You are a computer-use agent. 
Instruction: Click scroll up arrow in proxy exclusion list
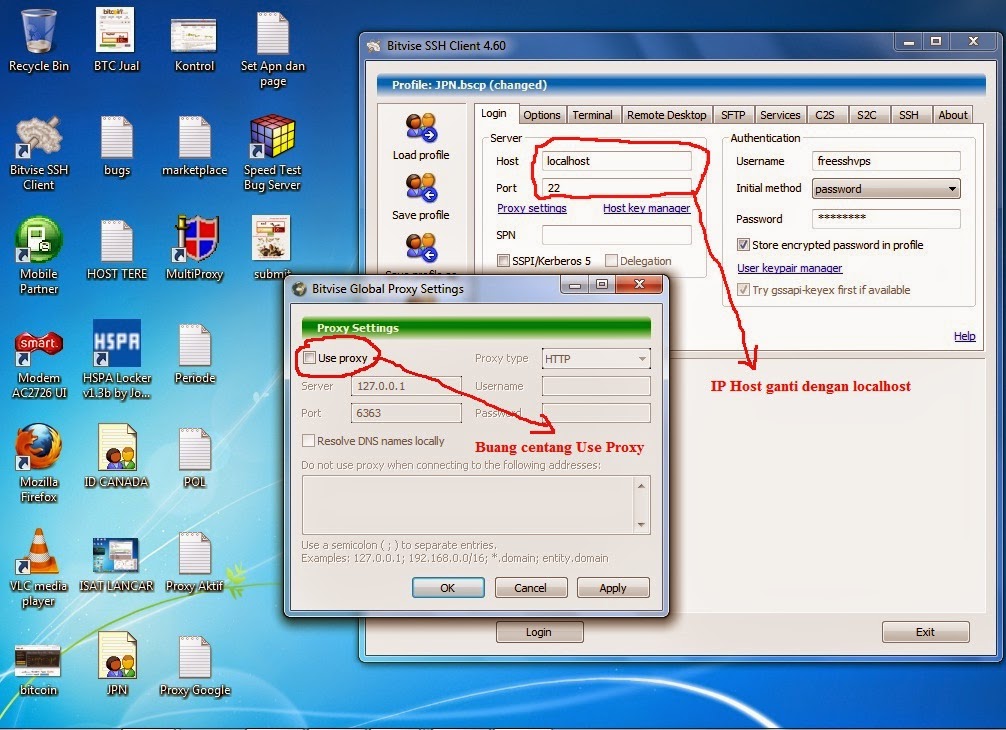click(x=641, y=486)
